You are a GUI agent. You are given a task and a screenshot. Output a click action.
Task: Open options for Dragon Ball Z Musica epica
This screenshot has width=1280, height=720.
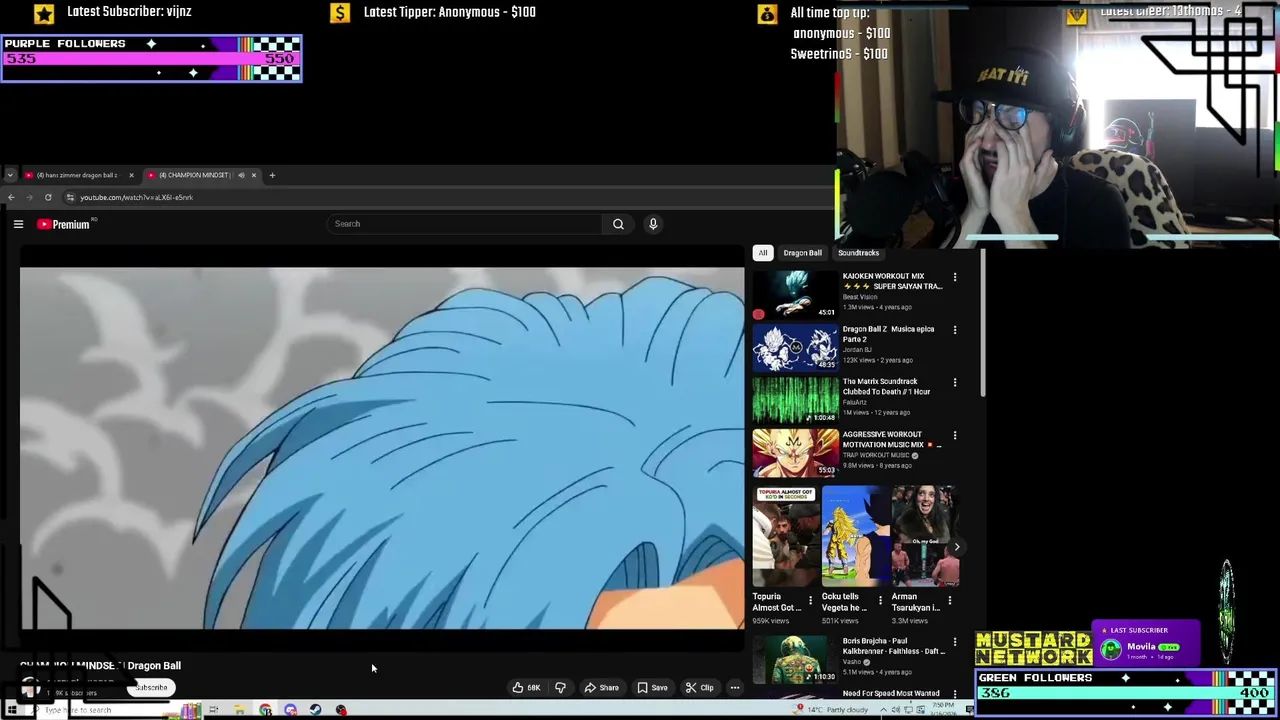(x=955, y=330)
